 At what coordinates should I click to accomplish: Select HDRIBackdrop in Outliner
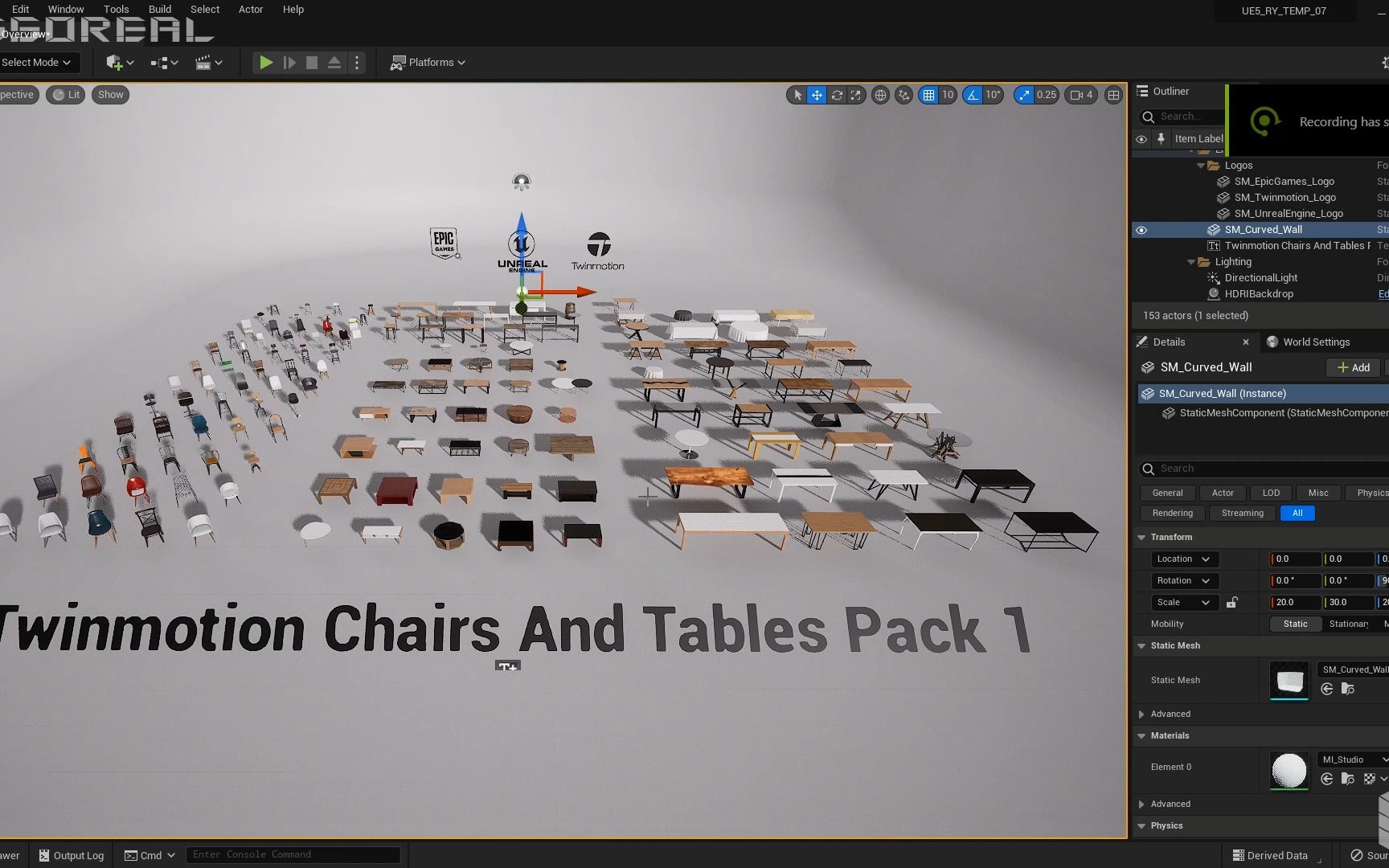pos(1259,294)
